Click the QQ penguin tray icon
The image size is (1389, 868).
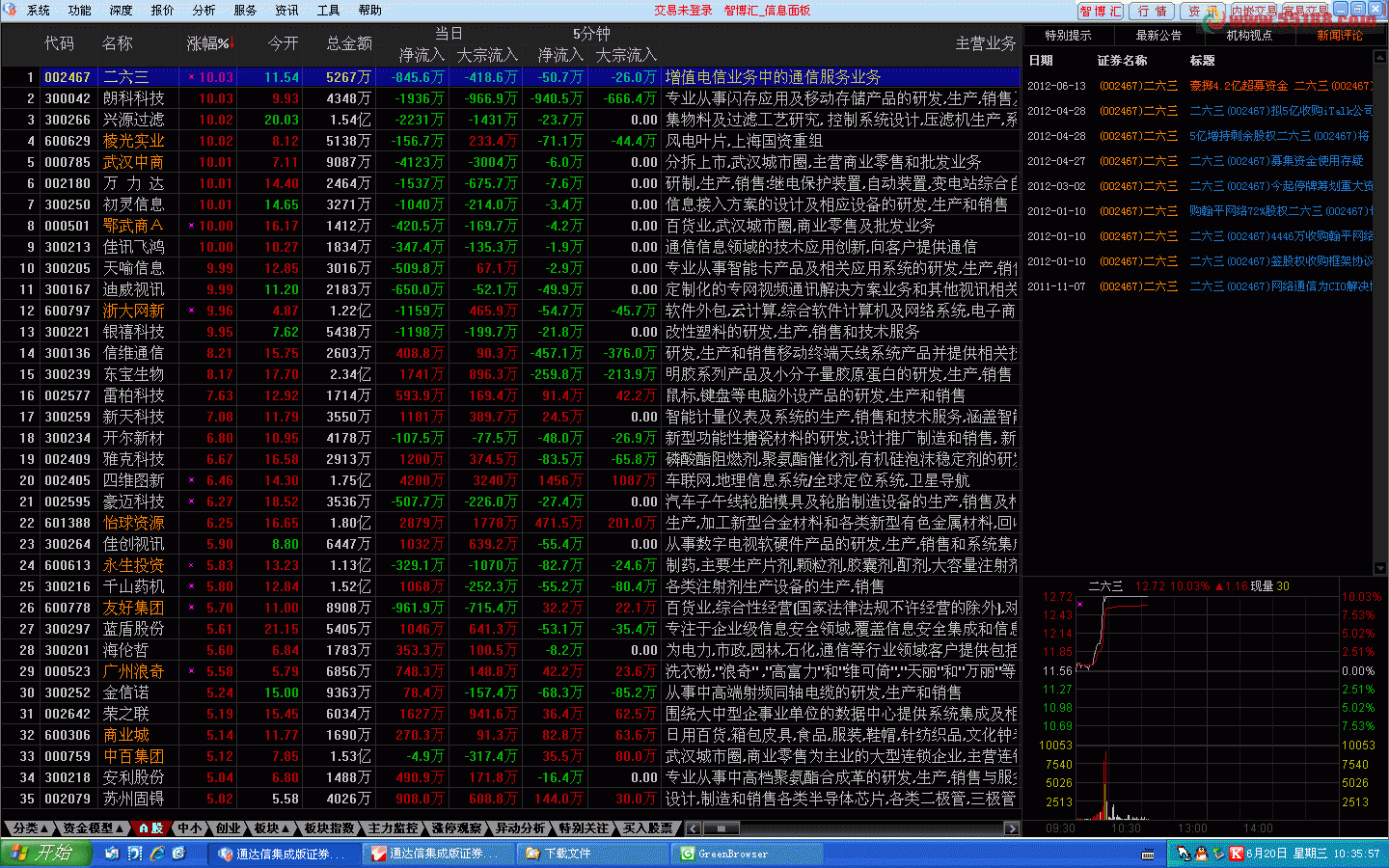1201,854
